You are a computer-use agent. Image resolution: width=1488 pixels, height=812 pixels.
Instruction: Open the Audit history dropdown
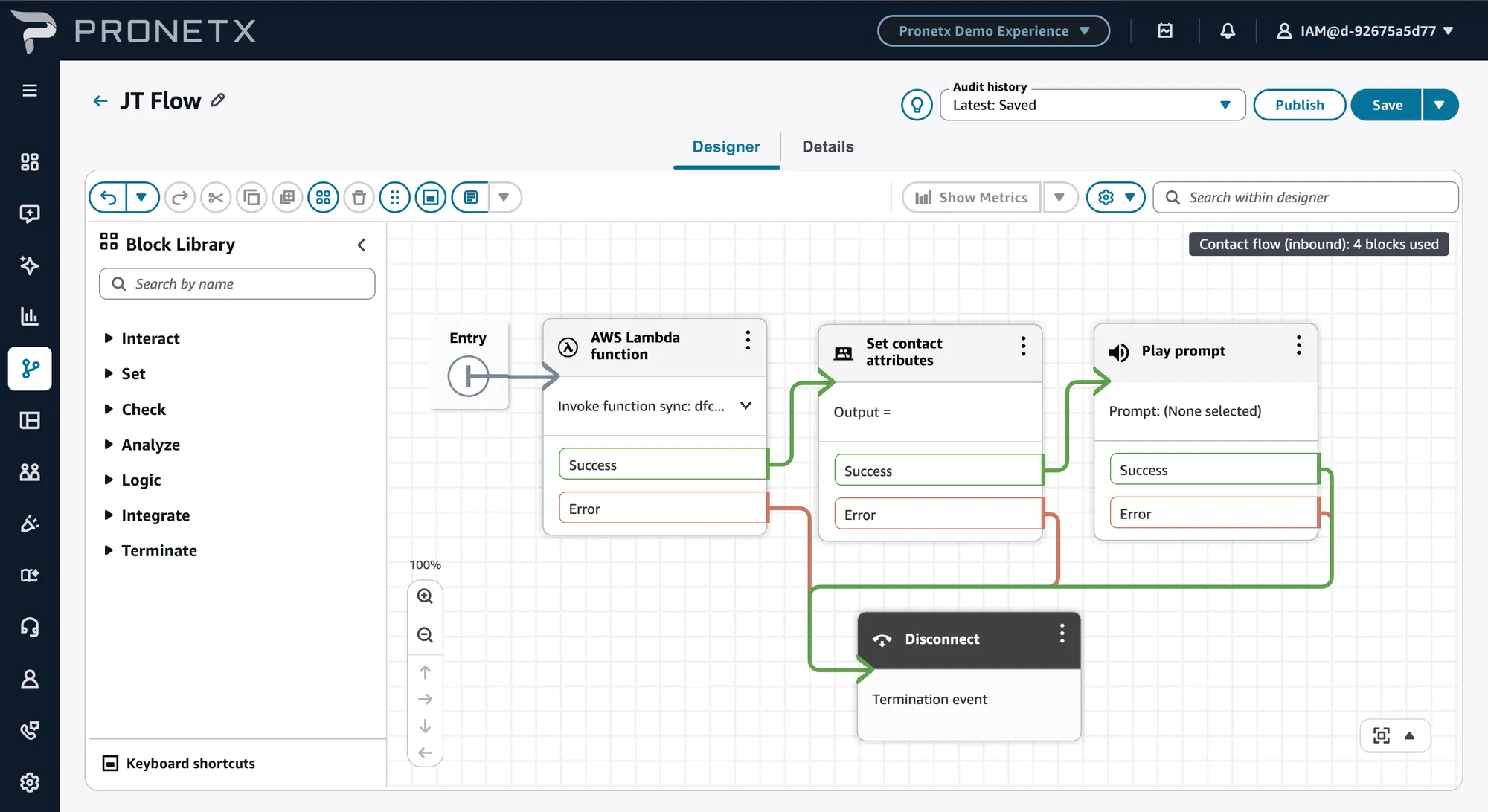click(1093, 105)
